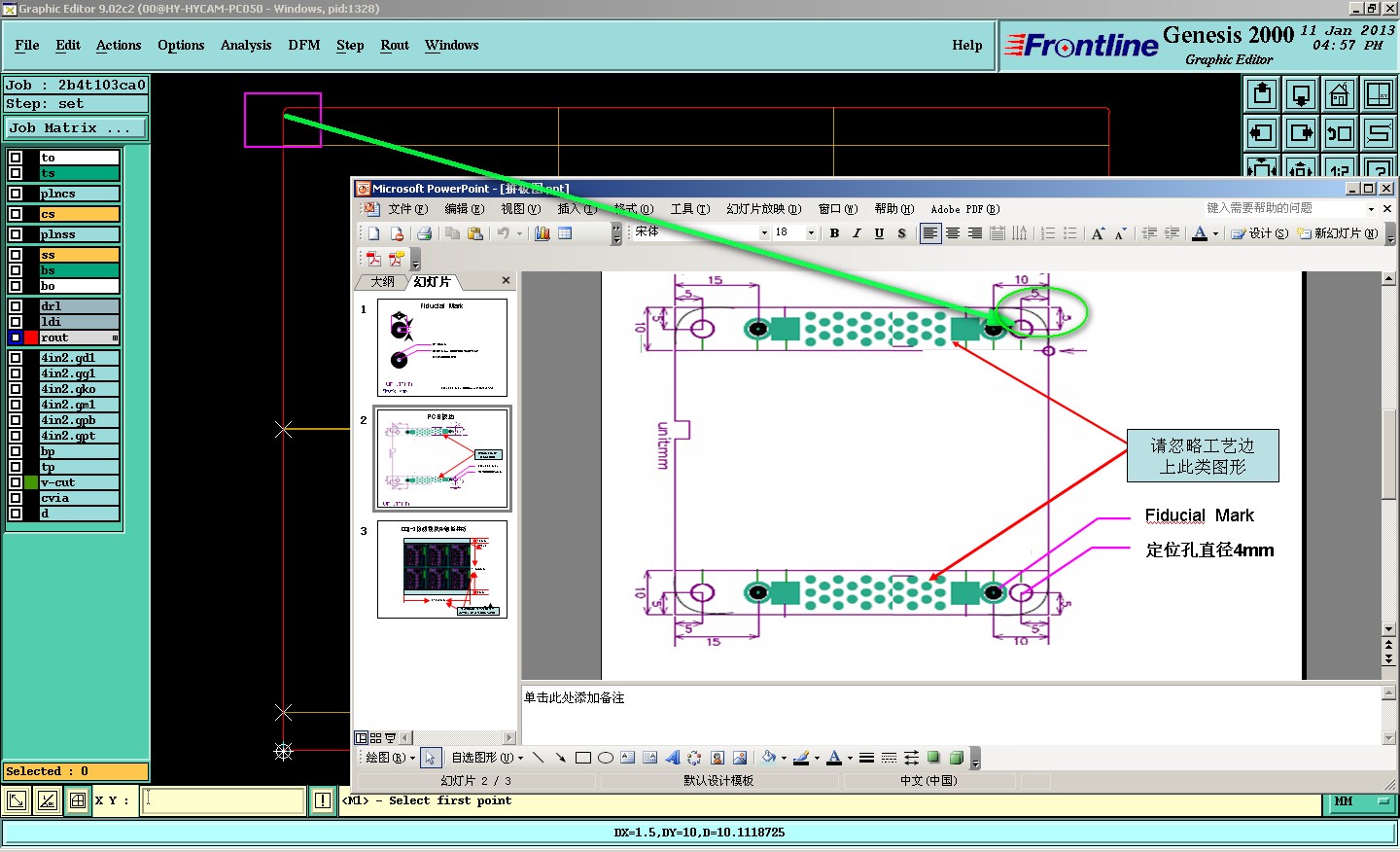Open the MM units dropdown
1400x852 pixels.
pos(1361,801)
